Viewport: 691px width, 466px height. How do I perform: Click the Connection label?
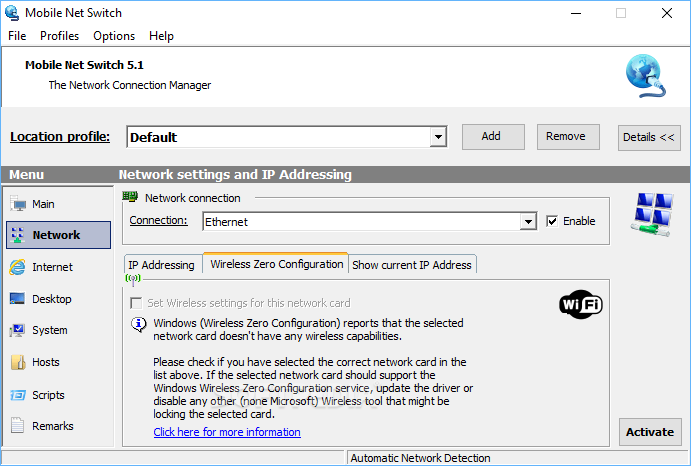(159, 220)
